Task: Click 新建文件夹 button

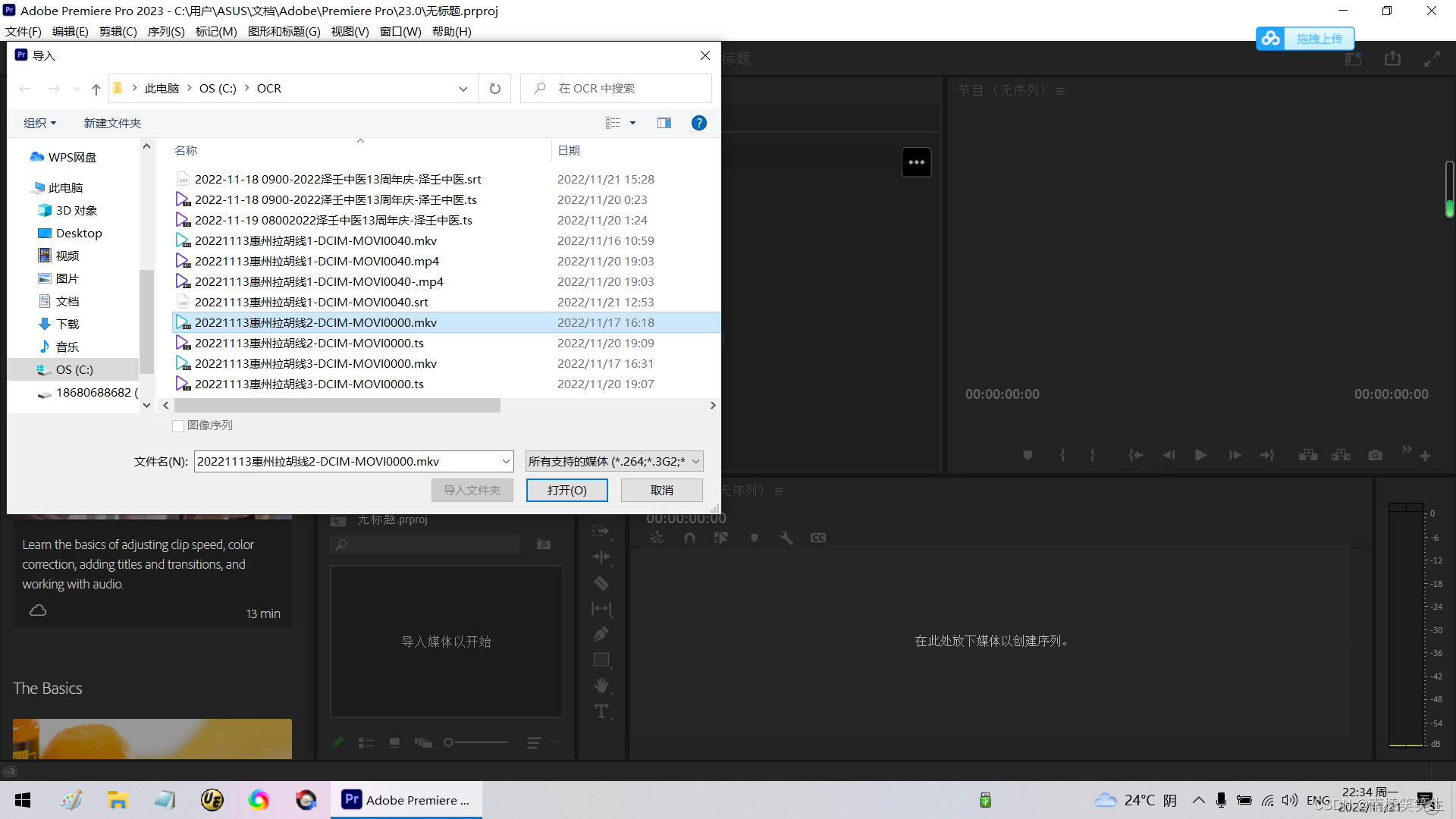Action: [x=112, y=123]
